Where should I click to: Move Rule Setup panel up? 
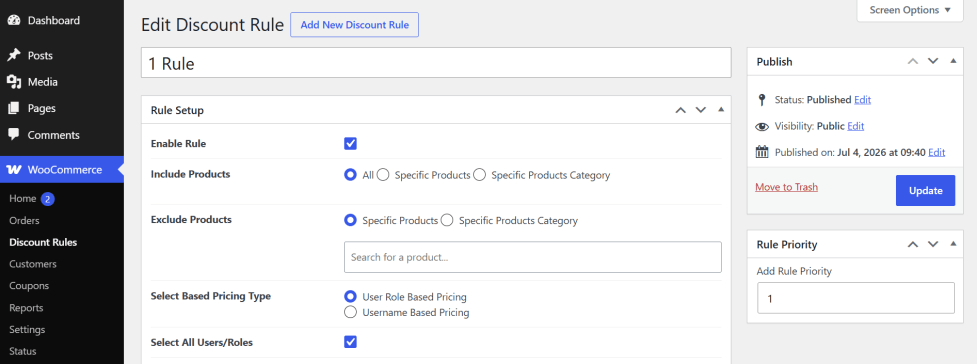click(680, 110)
